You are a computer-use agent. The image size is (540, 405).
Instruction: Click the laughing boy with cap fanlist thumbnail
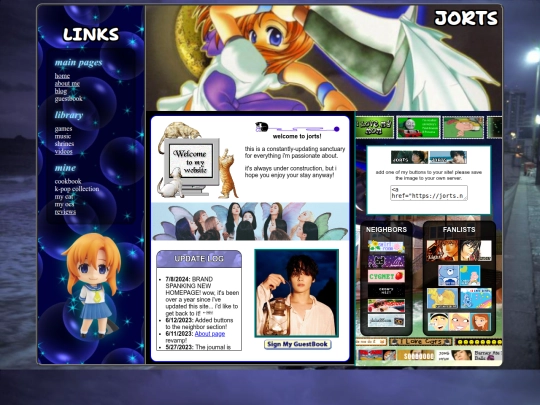point(438,322)
